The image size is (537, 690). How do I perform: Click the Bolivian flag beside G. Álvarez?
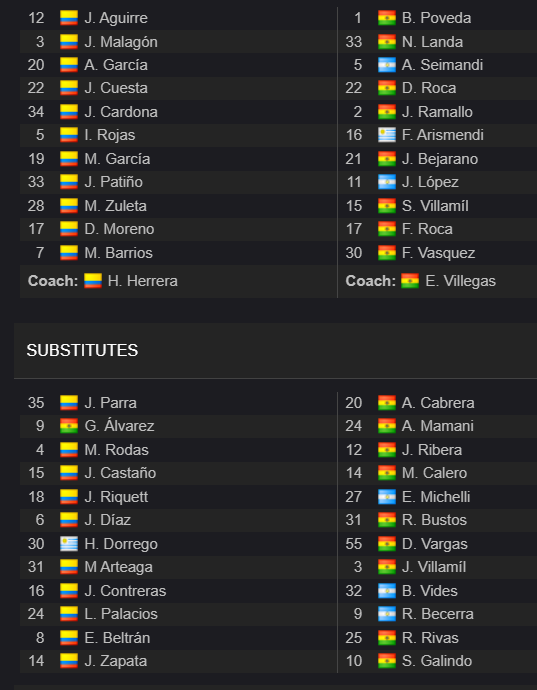(69, 426)
